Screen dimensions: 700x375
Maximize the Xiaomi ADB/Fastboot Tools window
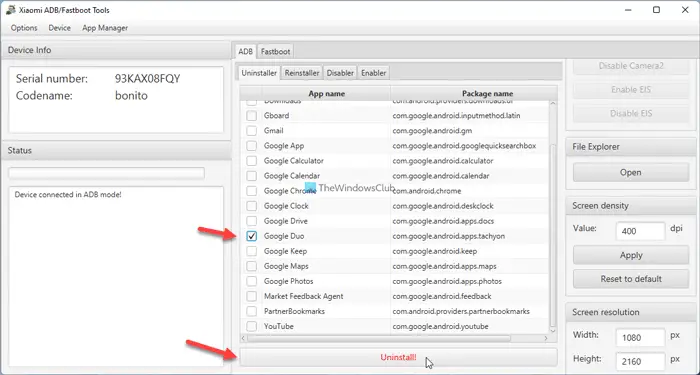(656, 10)
